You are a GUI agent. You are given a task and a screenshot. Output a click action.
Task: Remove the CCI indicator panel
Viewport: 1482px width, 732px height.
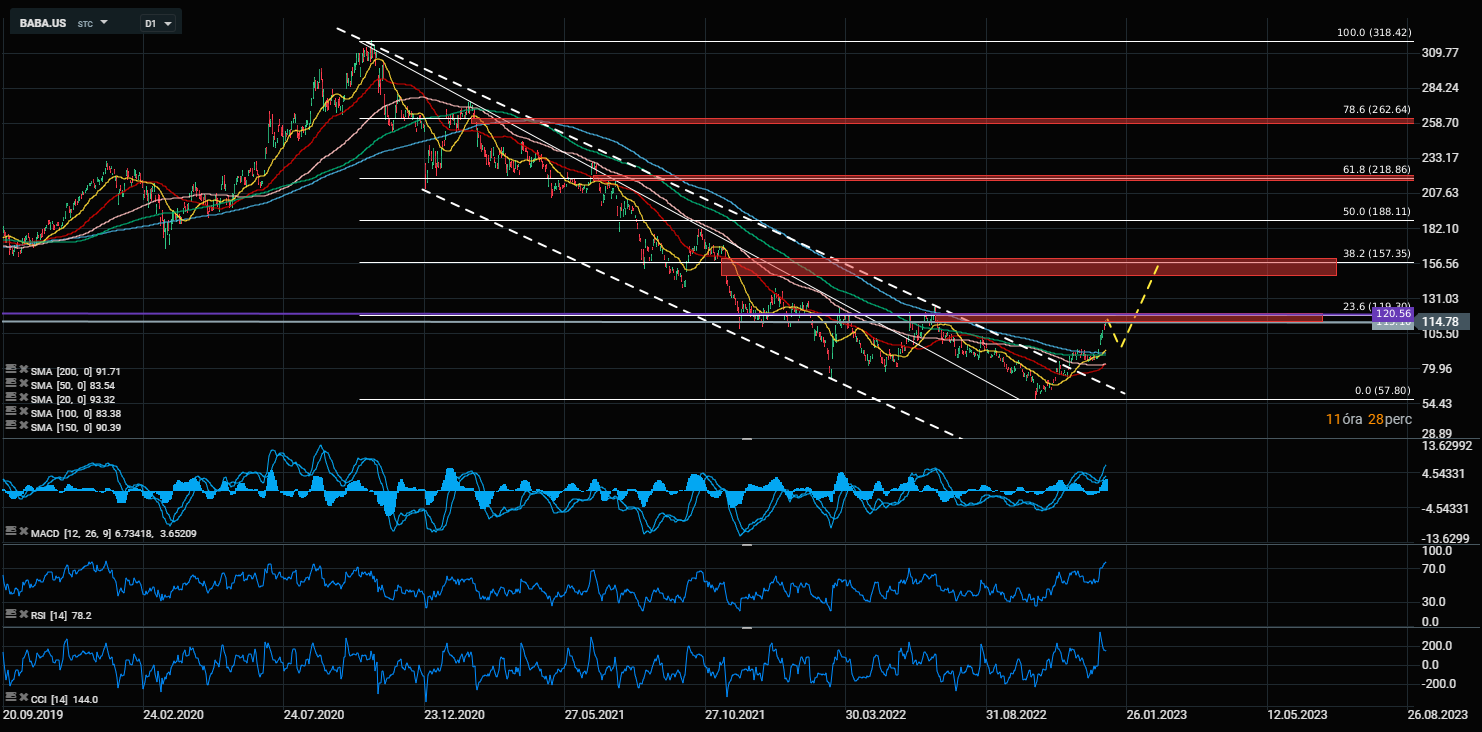click(22, 698)
